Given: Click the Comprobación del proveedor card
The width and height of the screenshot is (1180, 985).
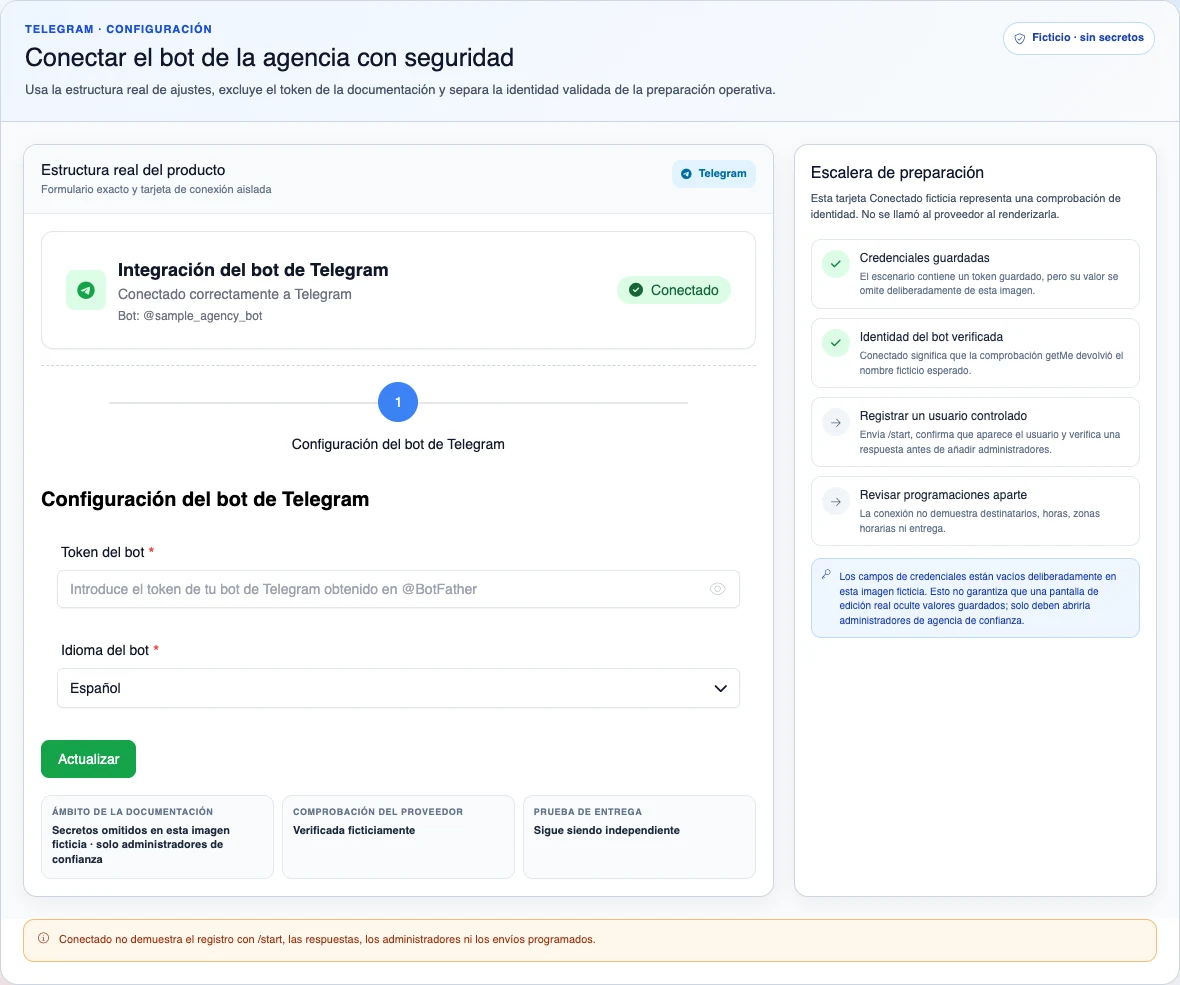Looking at the screenshot, I should tap(398, 837).
